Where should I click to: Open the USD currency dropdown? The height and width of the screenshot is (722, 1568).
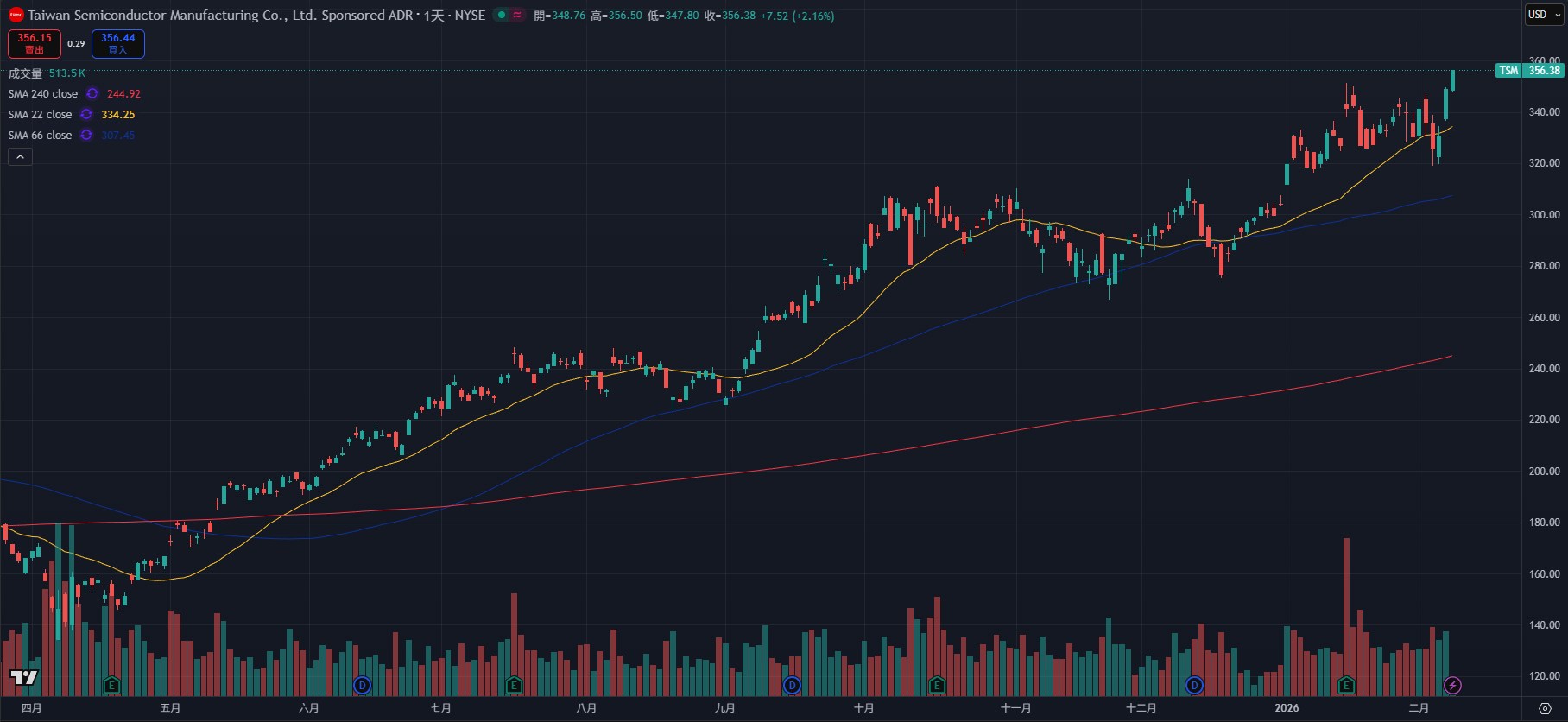(1544, 15)
